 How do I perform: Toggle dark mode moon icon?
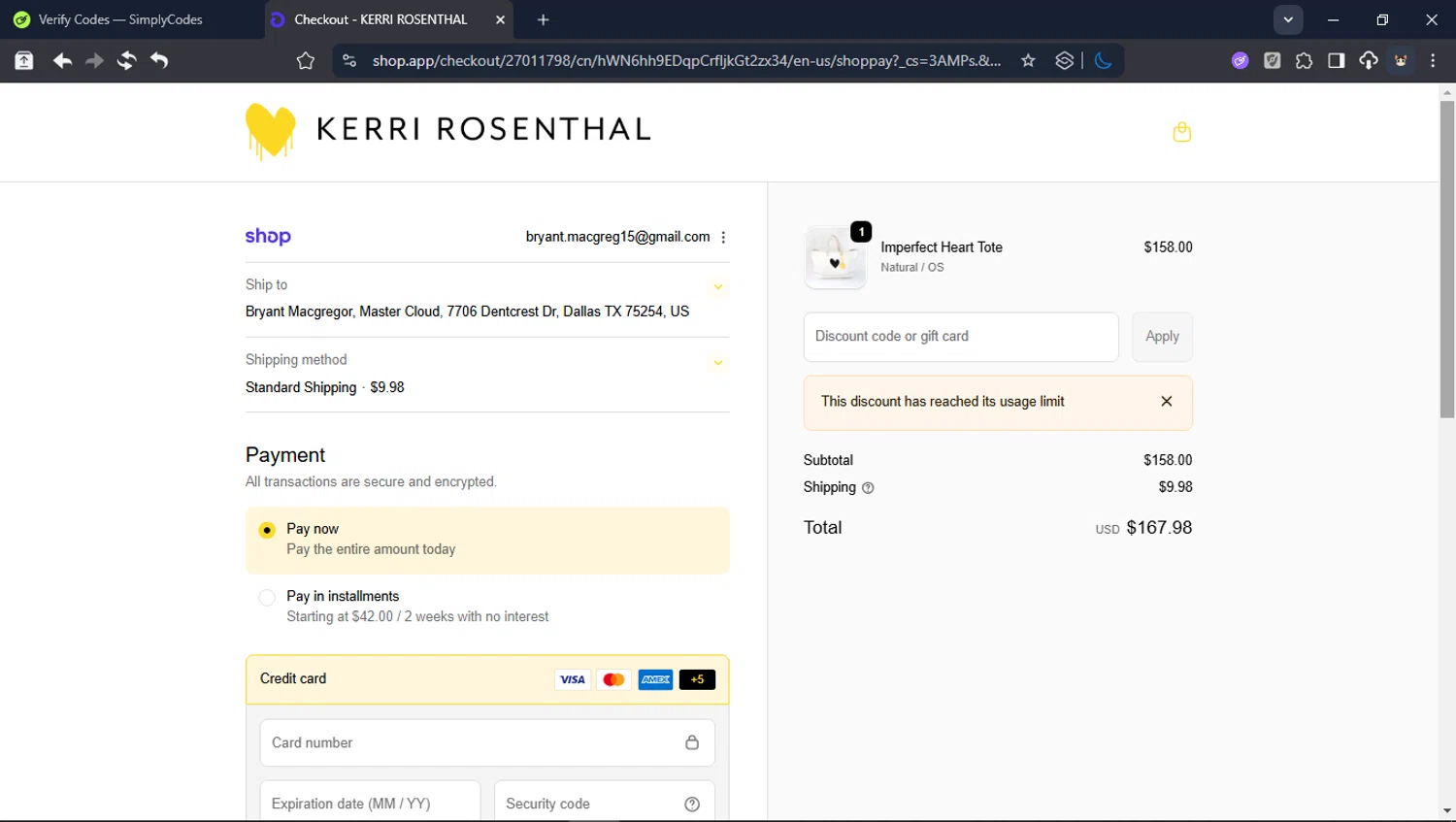1103,61
